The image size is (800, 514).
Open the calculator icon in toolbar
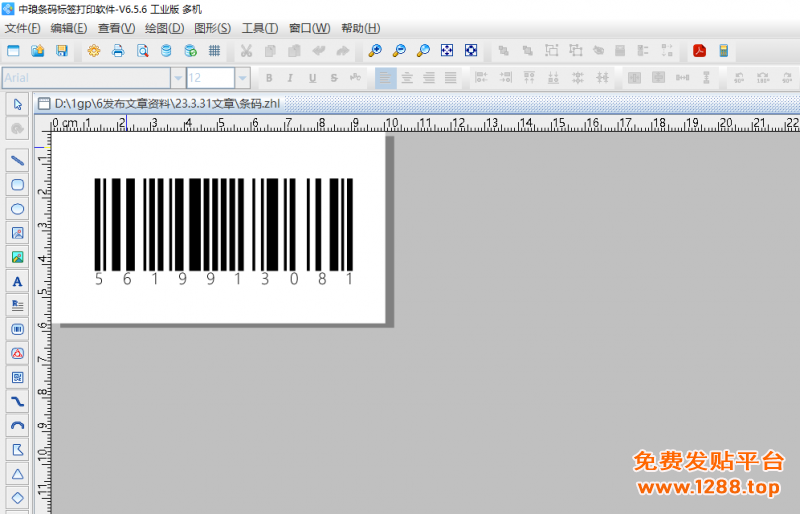tap(723, 51)
